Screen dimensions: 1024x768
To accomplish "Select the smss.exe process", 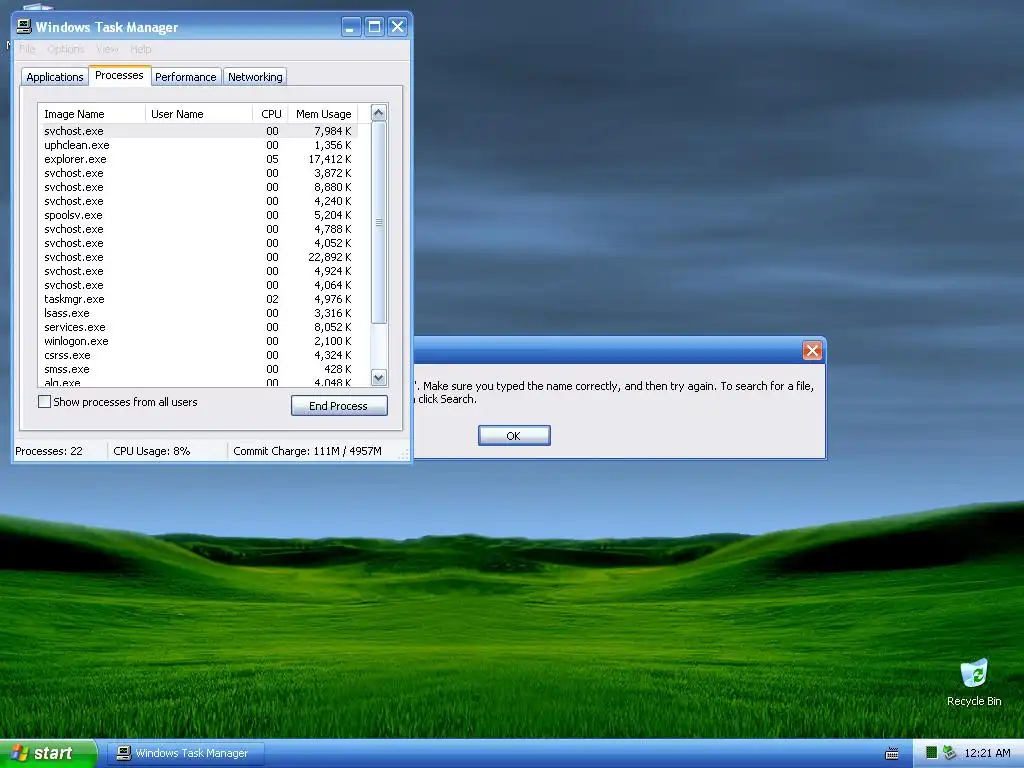I will pyautogui.click(x=198, y=369).
